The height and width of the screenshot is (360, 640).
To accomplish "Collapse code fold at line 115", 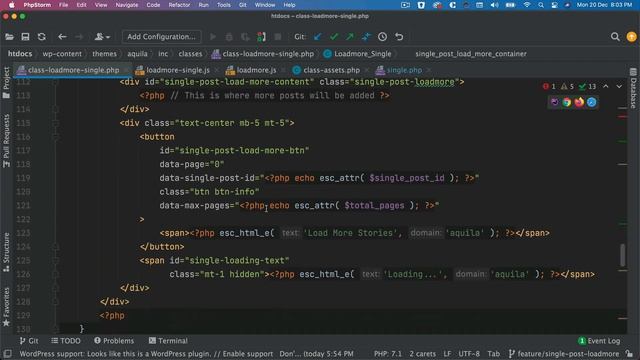I will point(56,123).
